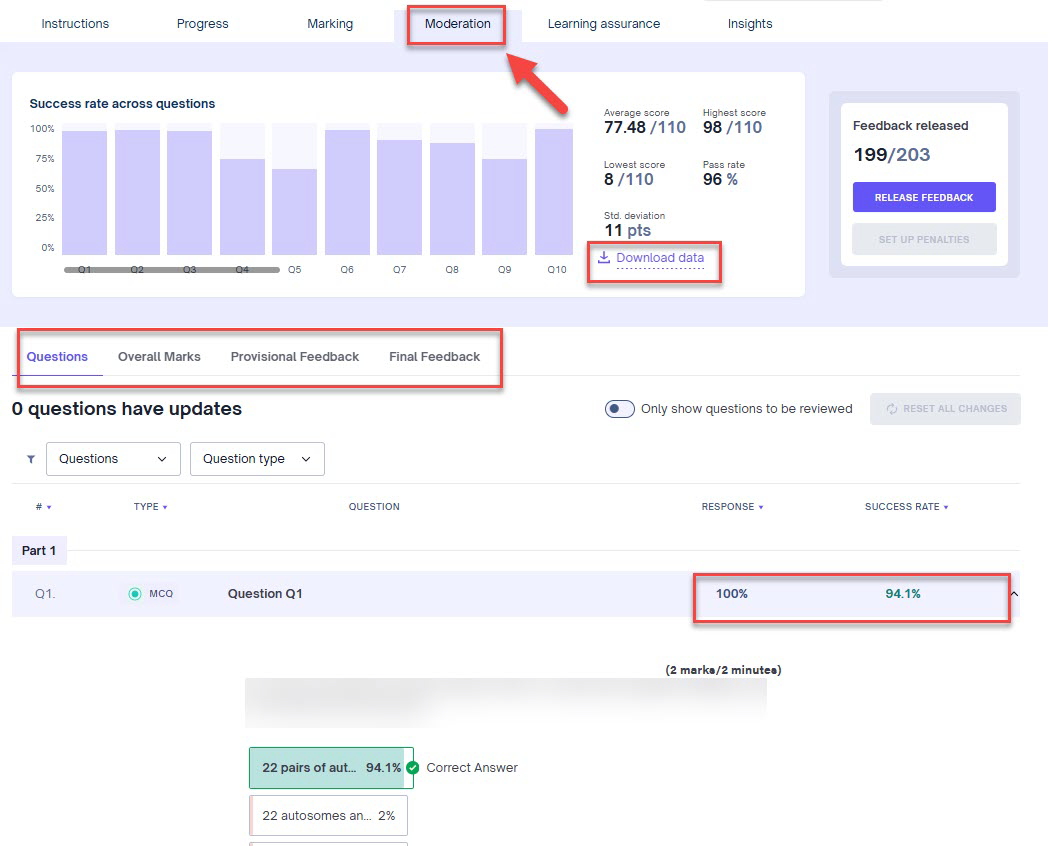This screenshot has height=846, width=1048.
Task: Switch to Overall Marks sub-tab
Action: pos(159,357)
